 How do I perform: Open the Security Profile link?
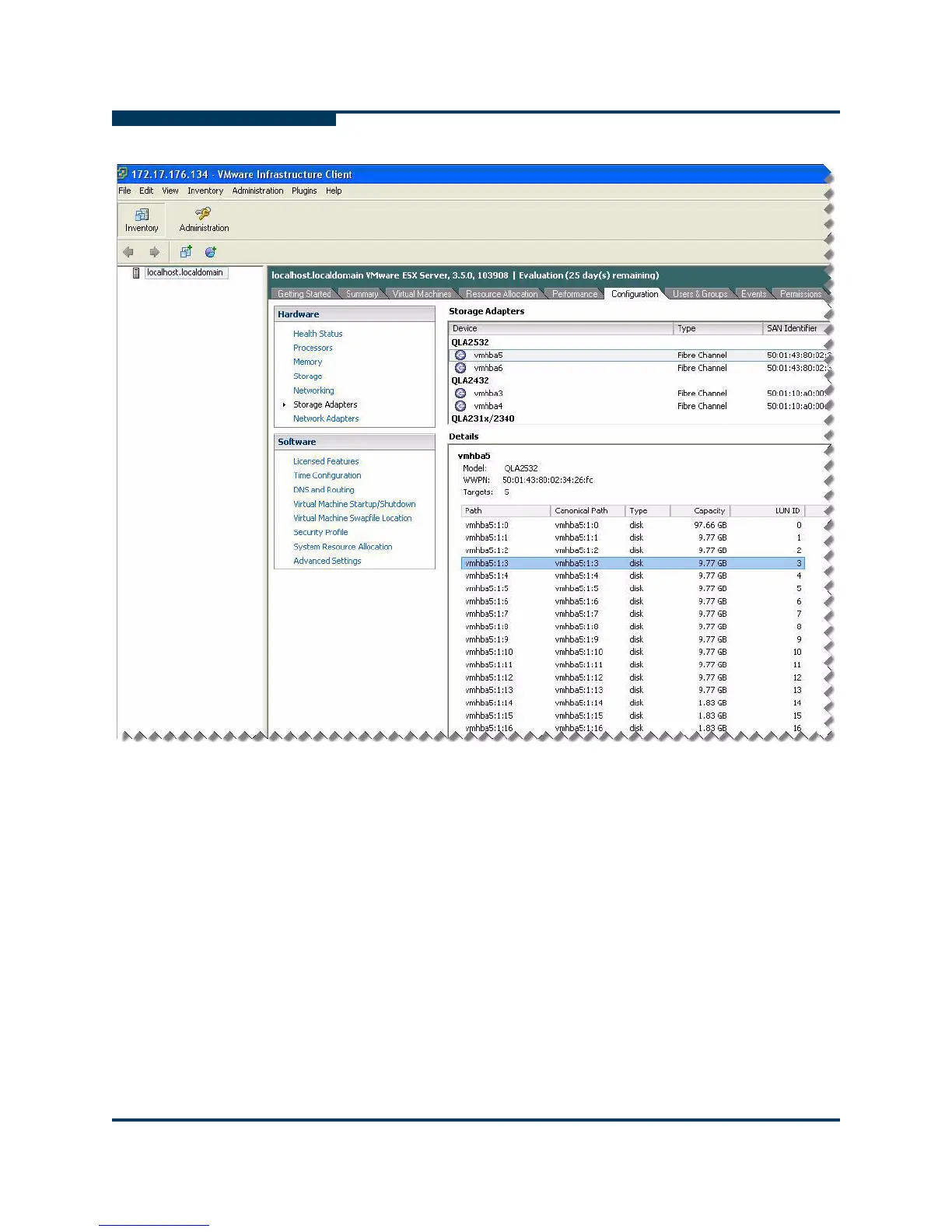[x=320, y=532]
